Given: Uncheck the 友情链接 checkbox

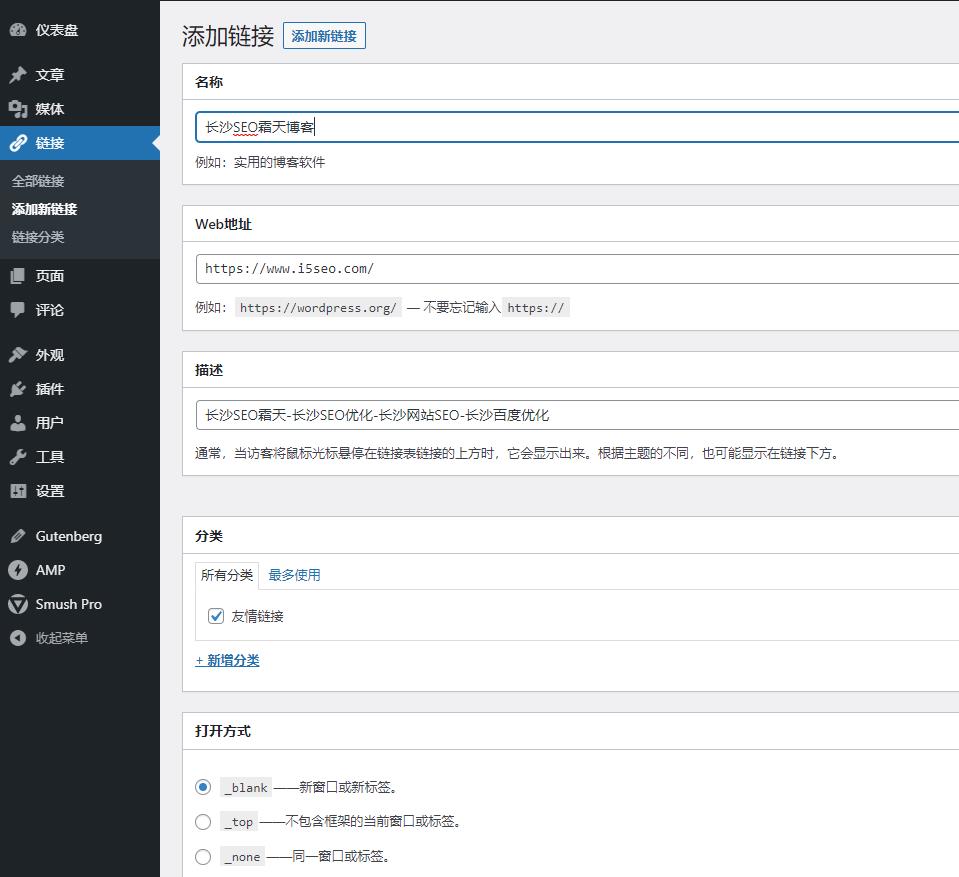Looking at the screenshot, I should (216, 616).
